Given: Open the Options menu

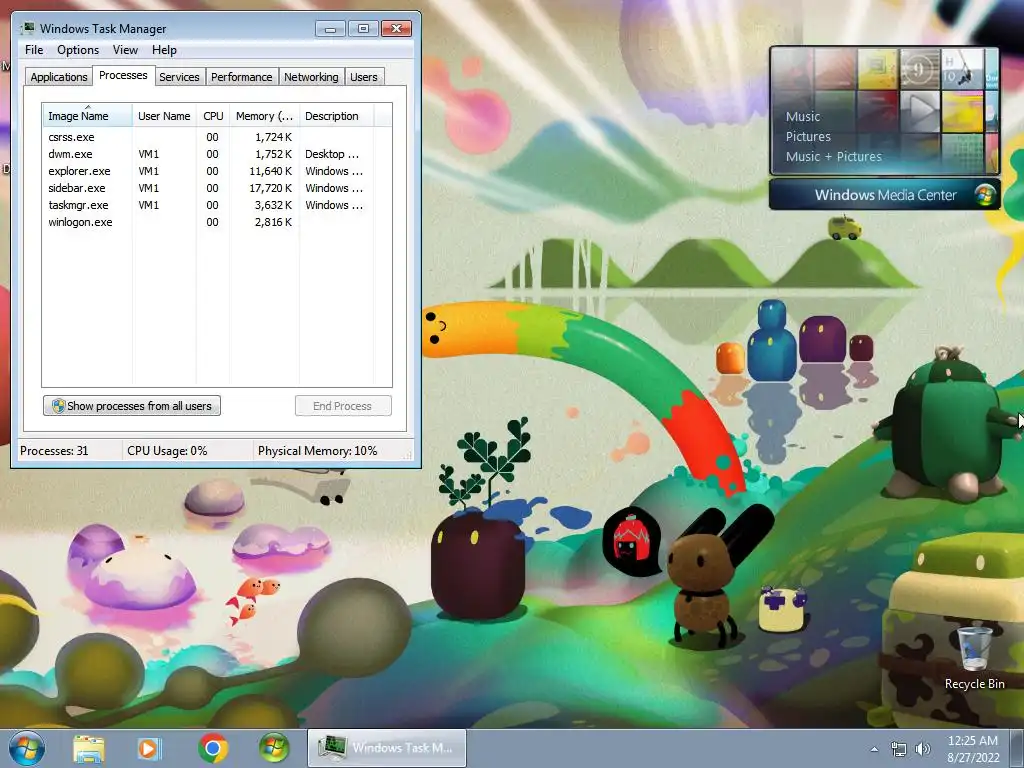Looking at the screenshot, I should point(78,50).
